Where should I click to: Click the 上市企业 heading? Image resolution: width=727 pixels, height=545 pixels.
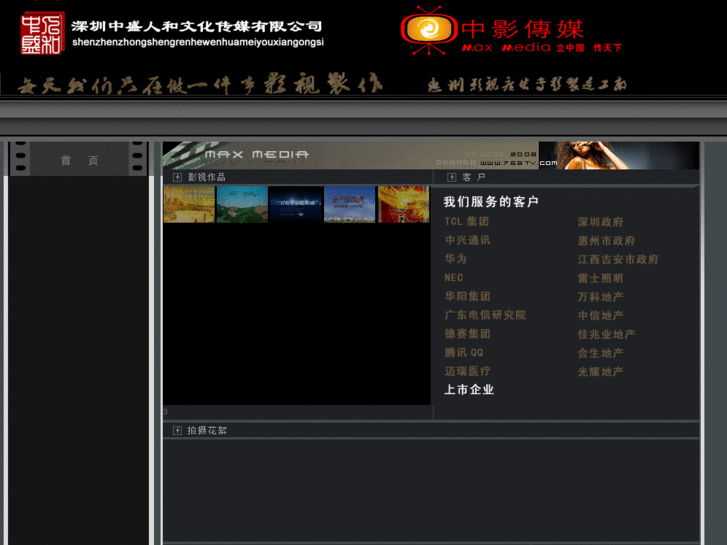469,390
